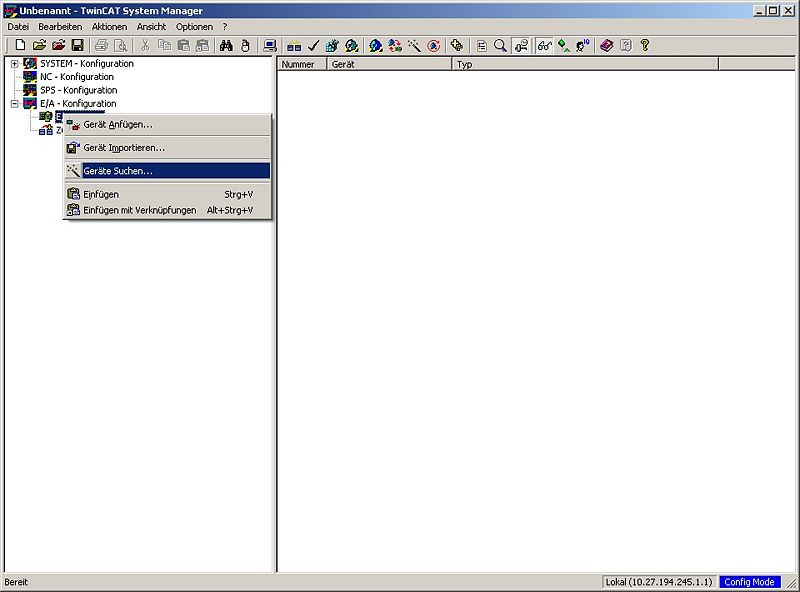Click the eyeglasses toolbar icon
800x592 pixels.
tap(544, 45)
